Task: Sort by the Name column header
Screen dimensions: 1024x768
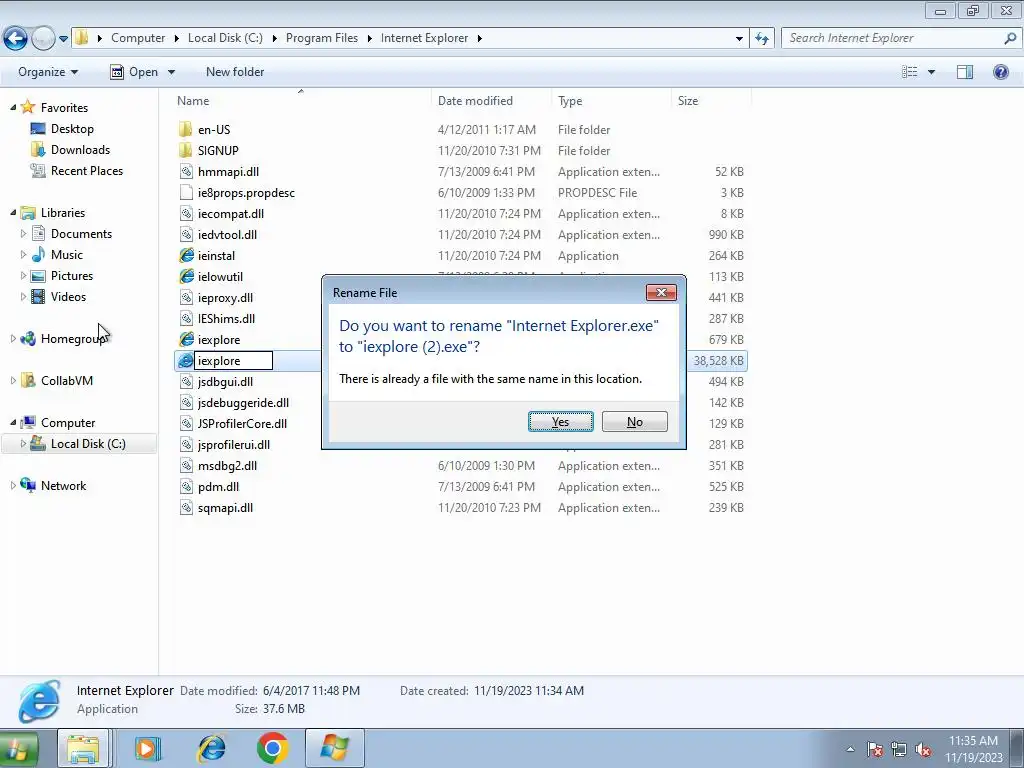Action: (193, 101)
